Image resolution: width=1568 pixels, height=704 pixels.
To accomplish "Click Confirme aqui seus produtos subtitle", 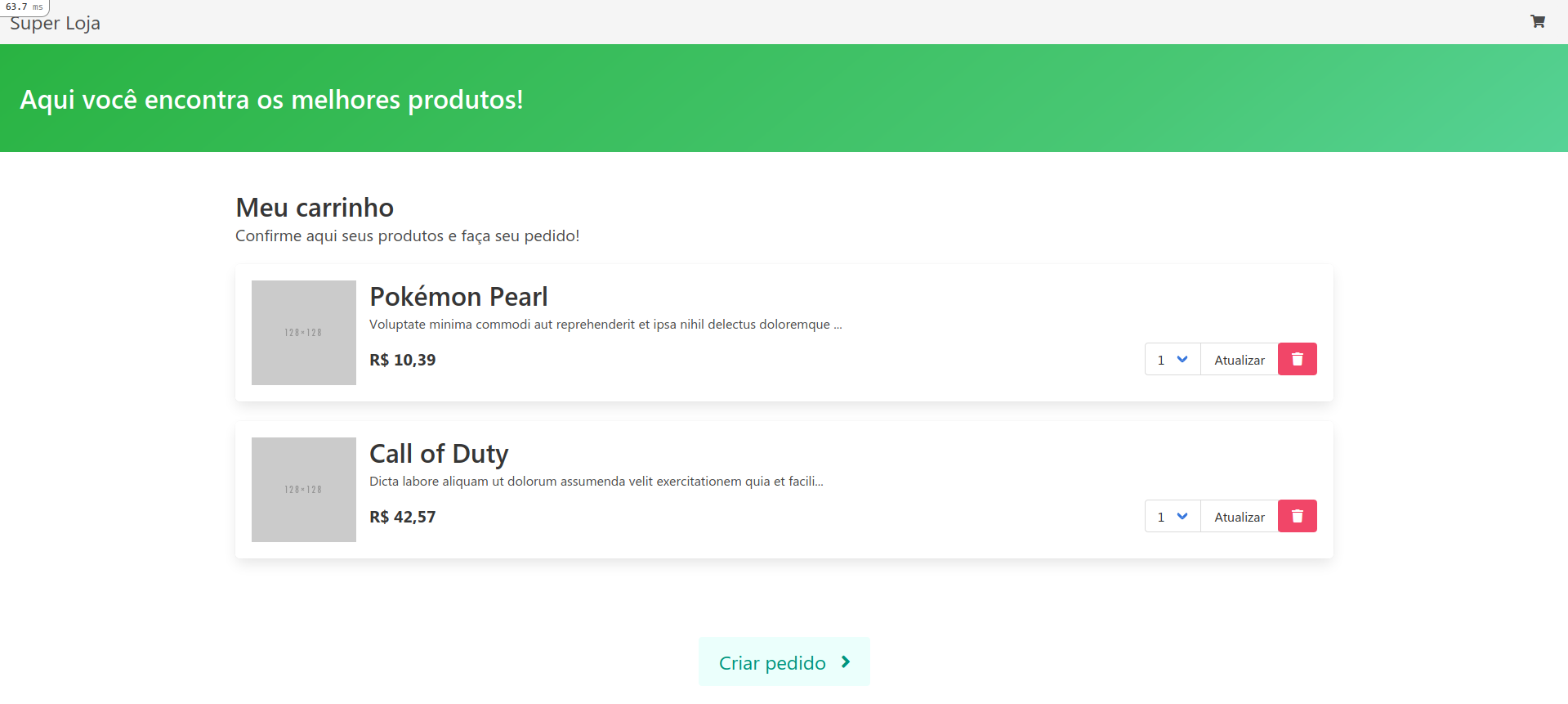I will 408,236.
